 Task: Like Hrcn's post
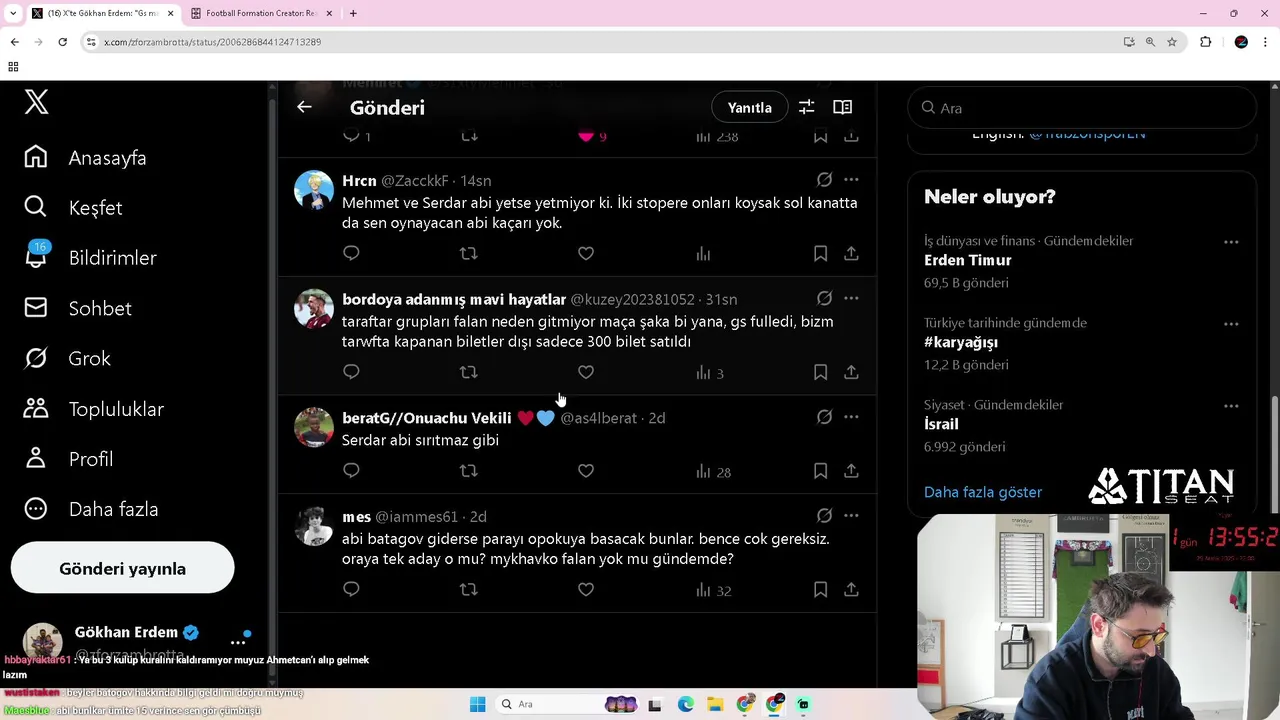click(586, 254)
